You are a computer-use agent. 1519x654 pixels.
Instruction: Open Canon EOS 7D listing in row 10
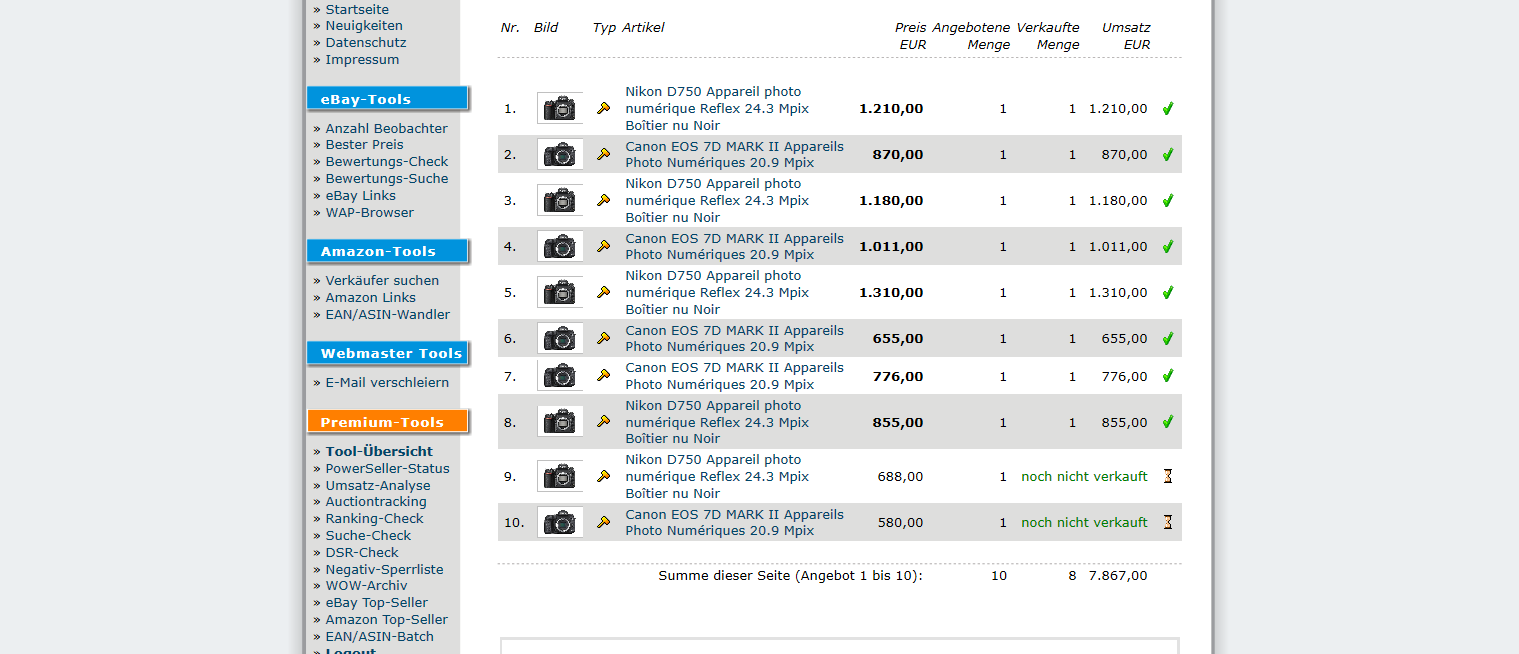[x=734, y=522]
